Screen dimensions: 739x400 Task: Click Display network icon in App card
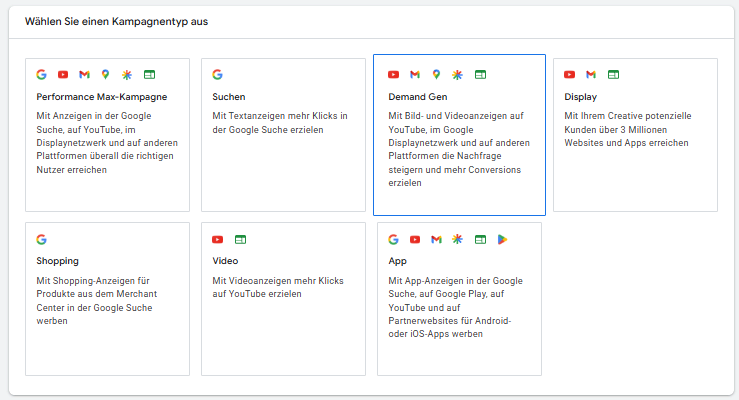[x=480, y=239]
